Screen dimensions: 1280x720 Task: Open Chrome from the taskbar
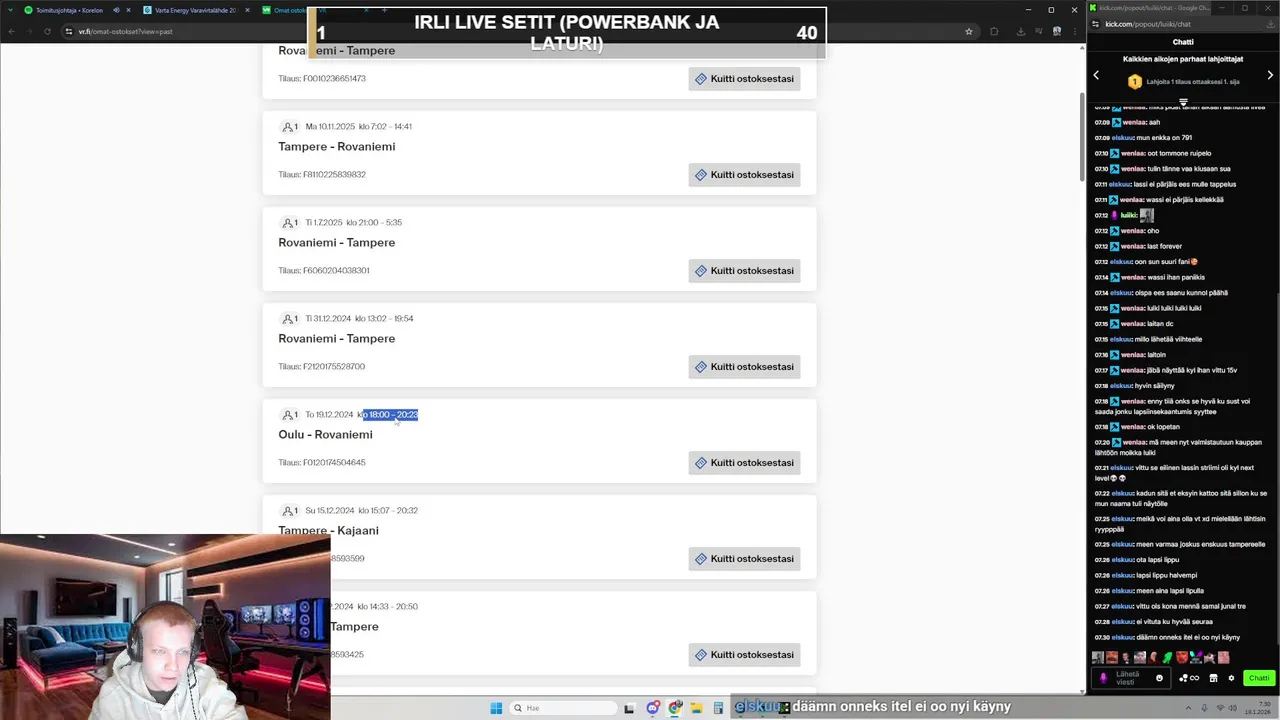pos(675,708)
